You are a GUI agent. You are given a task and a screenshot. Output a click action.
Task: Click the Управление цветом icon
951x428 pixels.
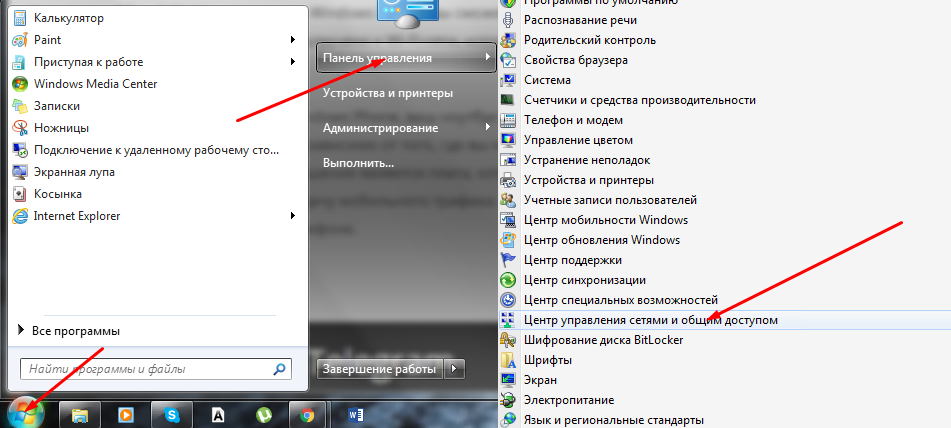[x=508, y=140]
